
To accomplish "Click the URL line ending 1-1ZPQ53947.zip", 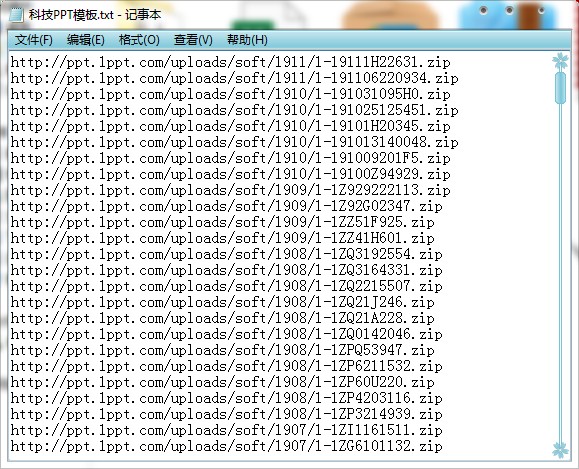I will pyautogui.click(x=222, y=350).
